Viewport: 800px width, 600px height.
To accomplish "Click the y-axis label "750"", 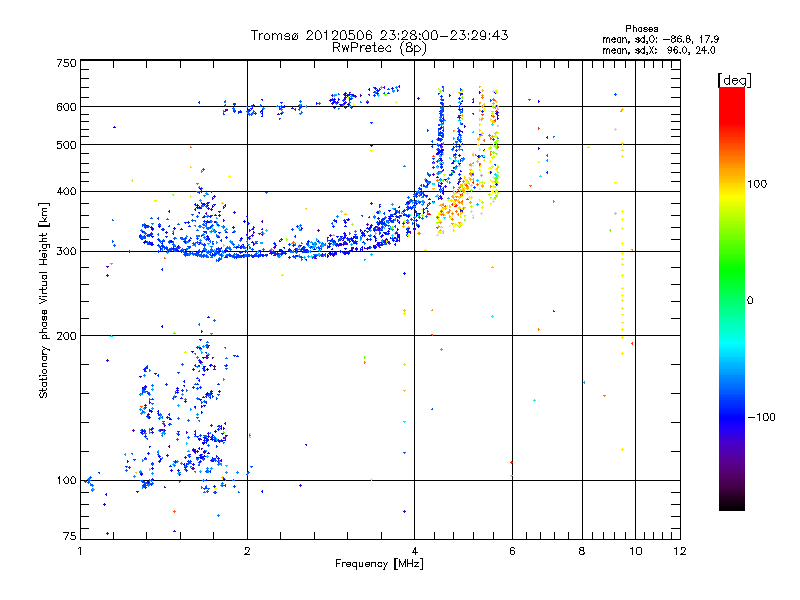I will tap(66, 63).
